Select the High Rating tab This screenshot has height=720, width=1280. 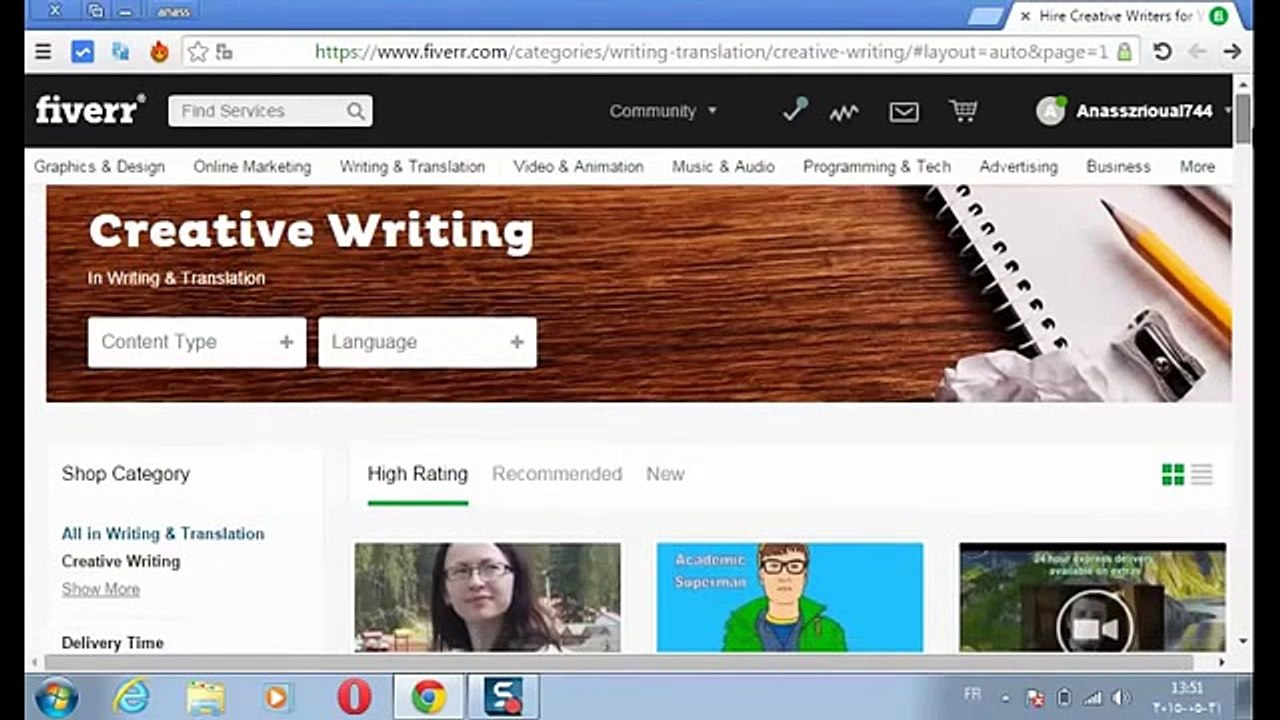click(417, 474)
